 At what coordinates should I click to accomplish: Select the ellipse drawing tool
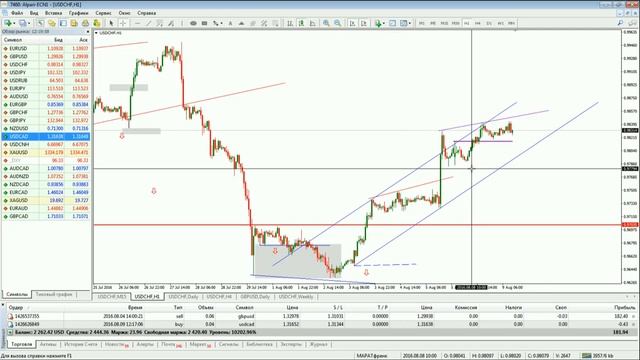point(193,23)
